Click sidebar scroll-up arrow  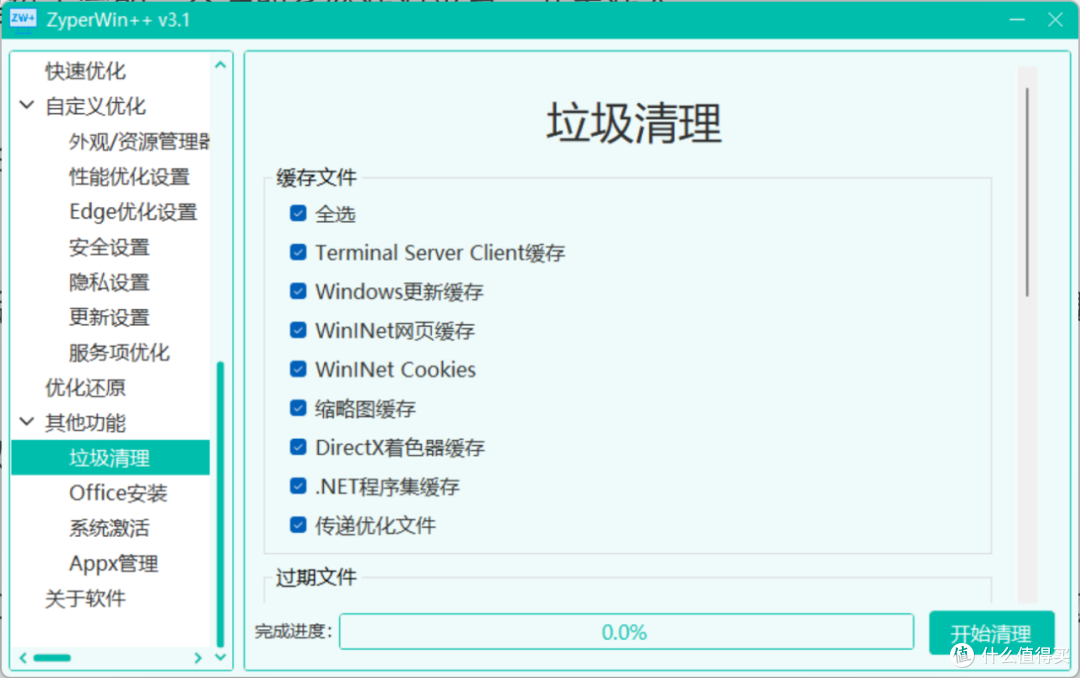click(220, 65)
